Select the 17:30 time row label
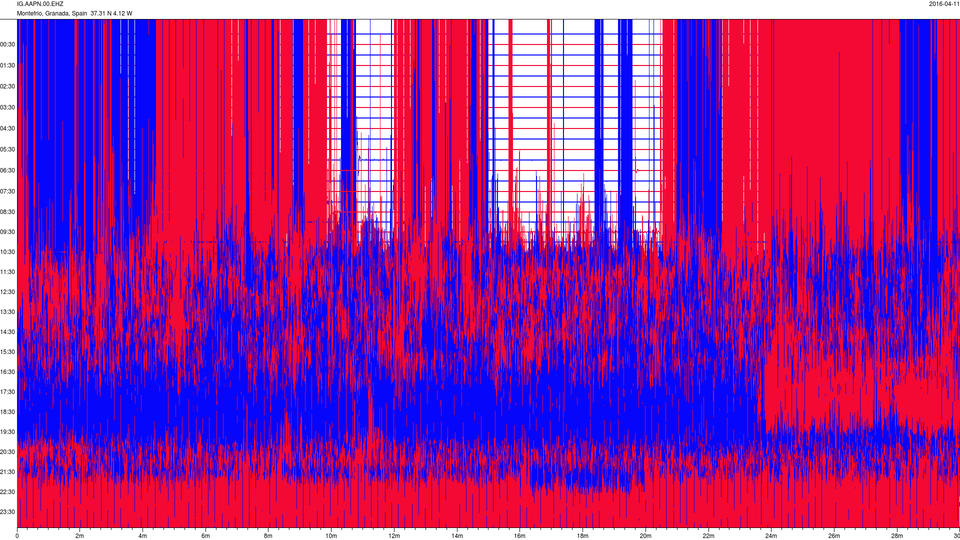The width and height of the screenshot is (960, 540). point(7,392)
